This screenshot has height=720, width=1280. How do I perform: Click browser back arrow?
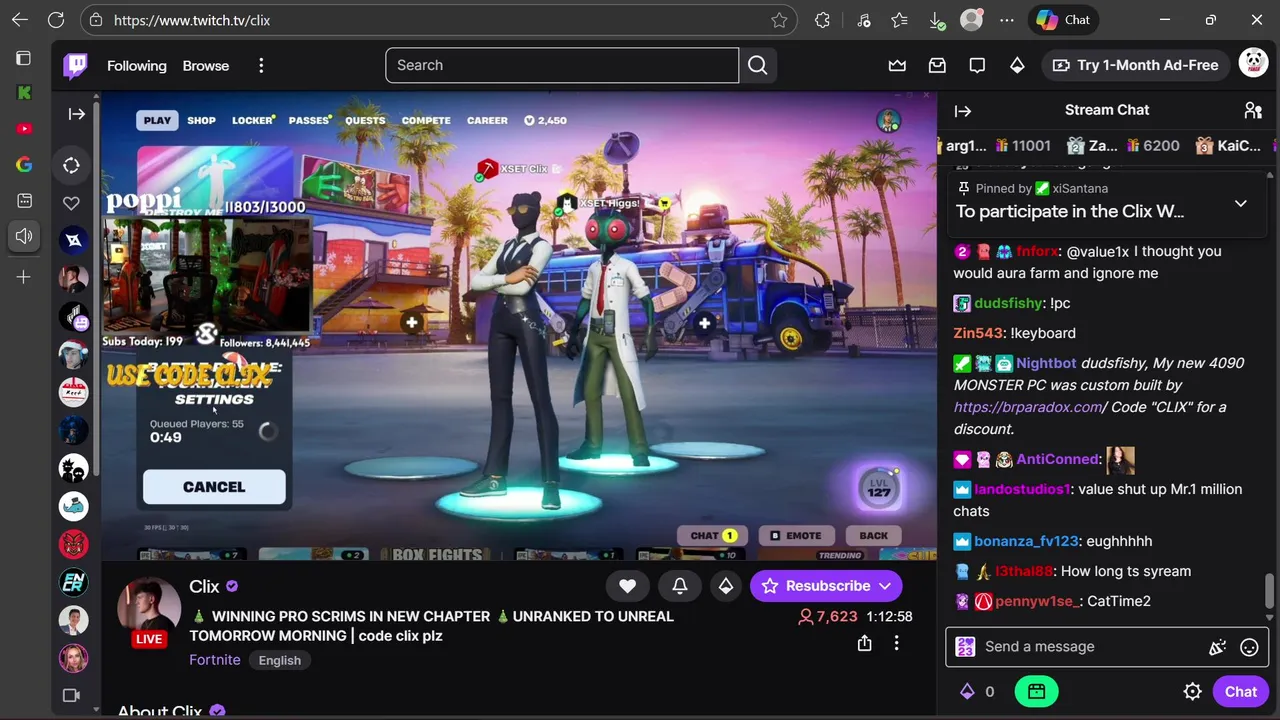(x=20, y=20)
